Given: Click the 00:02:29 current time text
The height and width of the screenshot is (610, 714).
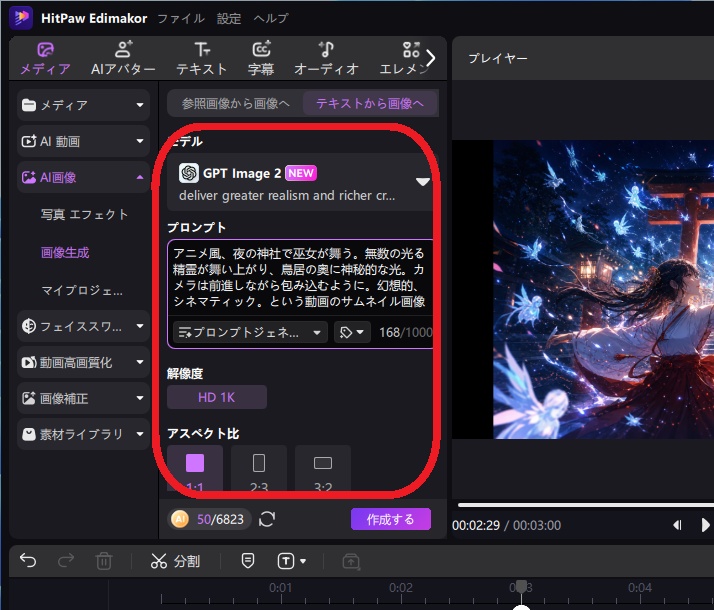Looking at the screenshot, I should pyautogui.click(x=476, y=525).
